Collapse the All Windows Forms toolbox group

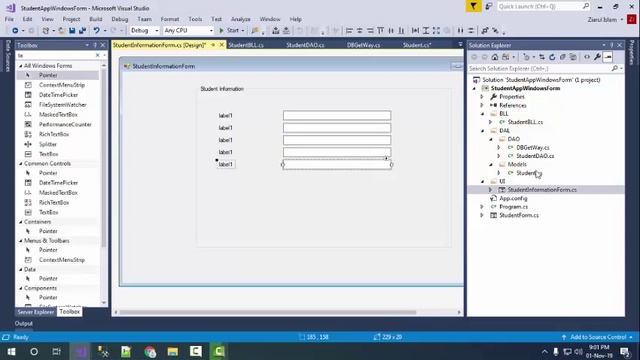pyautogui.click(x=21, y=66)
